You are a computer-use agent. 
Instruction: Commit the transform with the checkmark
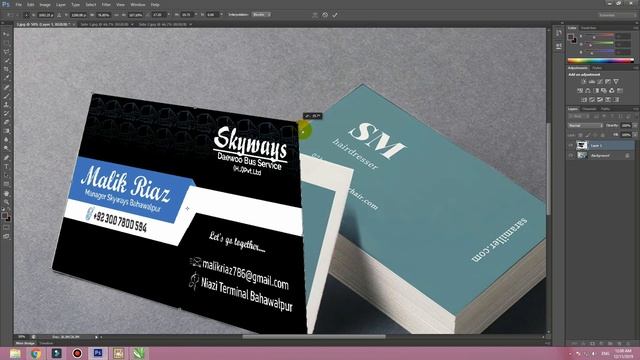335,15
